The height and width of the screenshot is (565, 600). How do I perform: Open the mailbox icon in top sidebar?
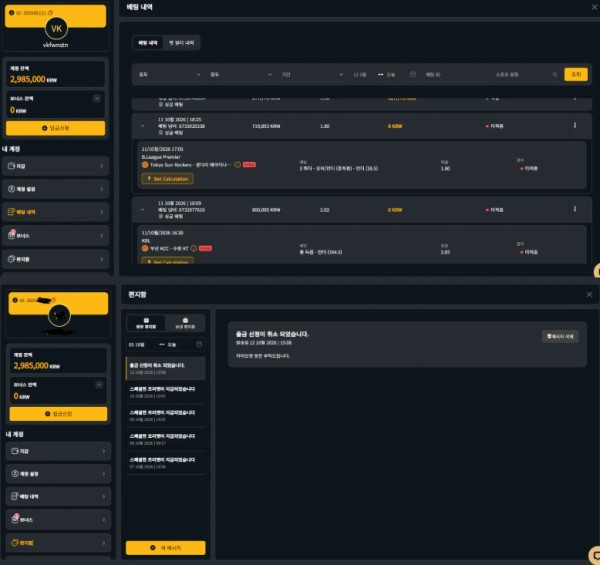click(11, 259)
